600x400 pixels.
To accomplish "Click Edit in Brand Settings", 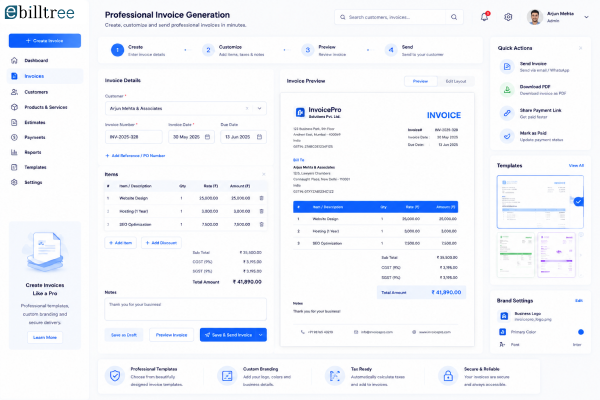I will [x=579, y=300].
